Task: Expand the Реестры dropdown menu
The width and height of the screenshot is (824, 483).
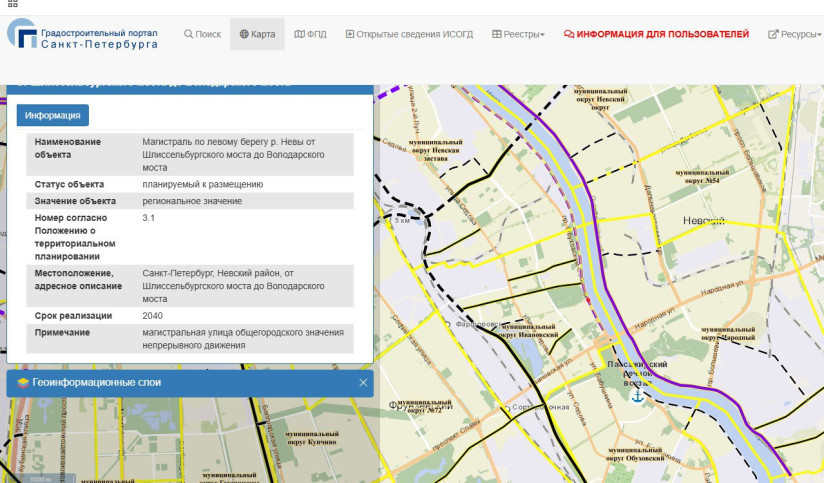Action: pyautogui.click(x=518, y=34)
